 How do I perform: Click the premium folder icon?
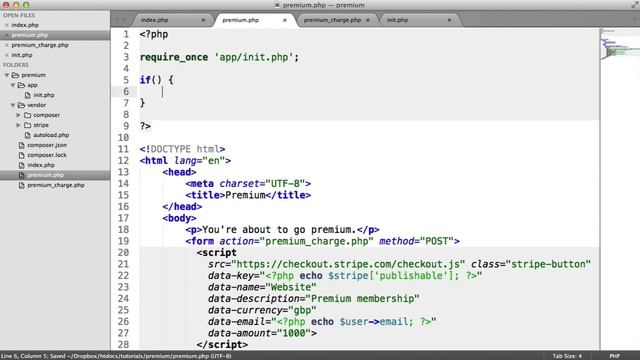(x=16, y=75)
